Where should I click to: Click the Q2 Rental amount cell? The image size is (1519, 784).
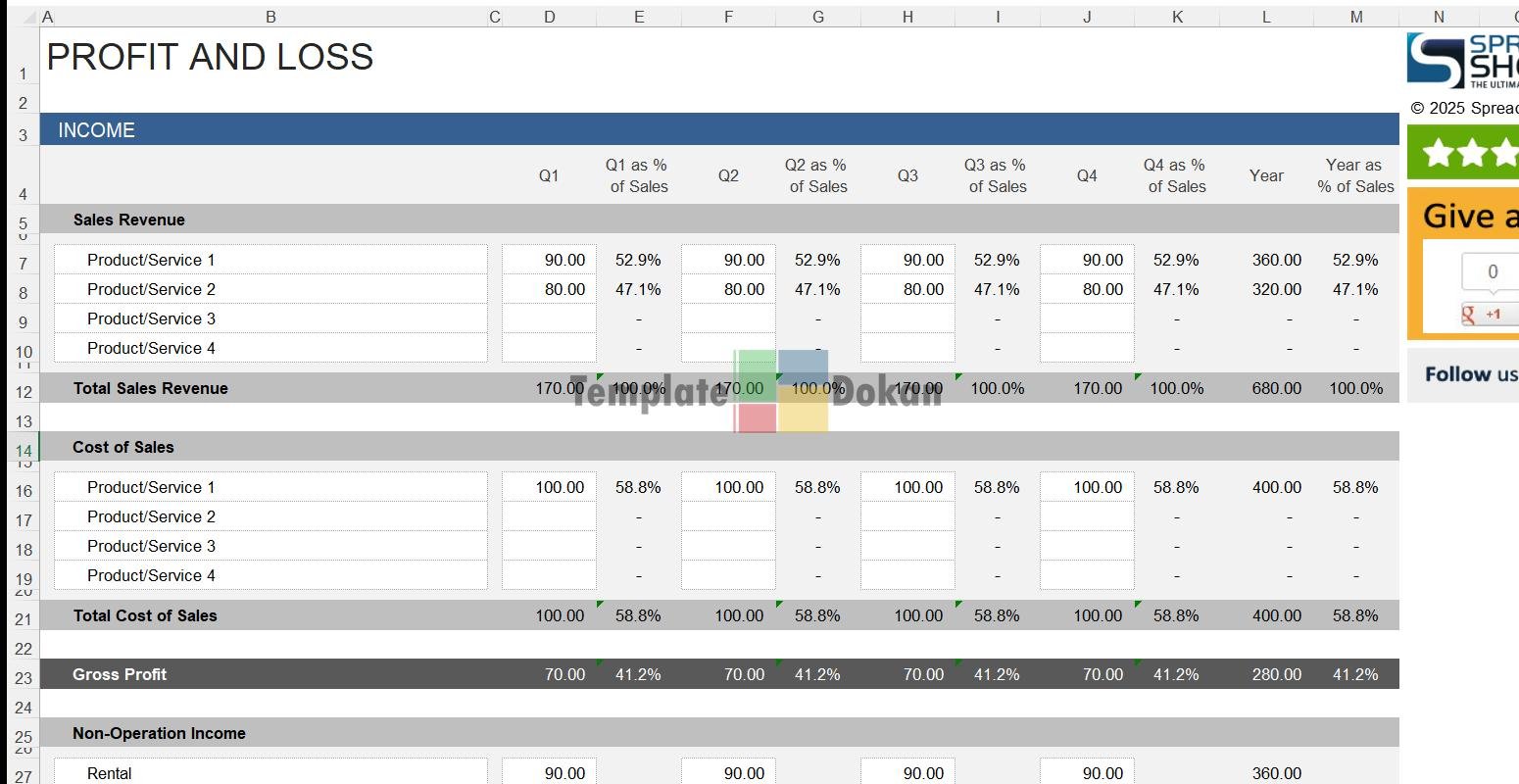(728, 773)
